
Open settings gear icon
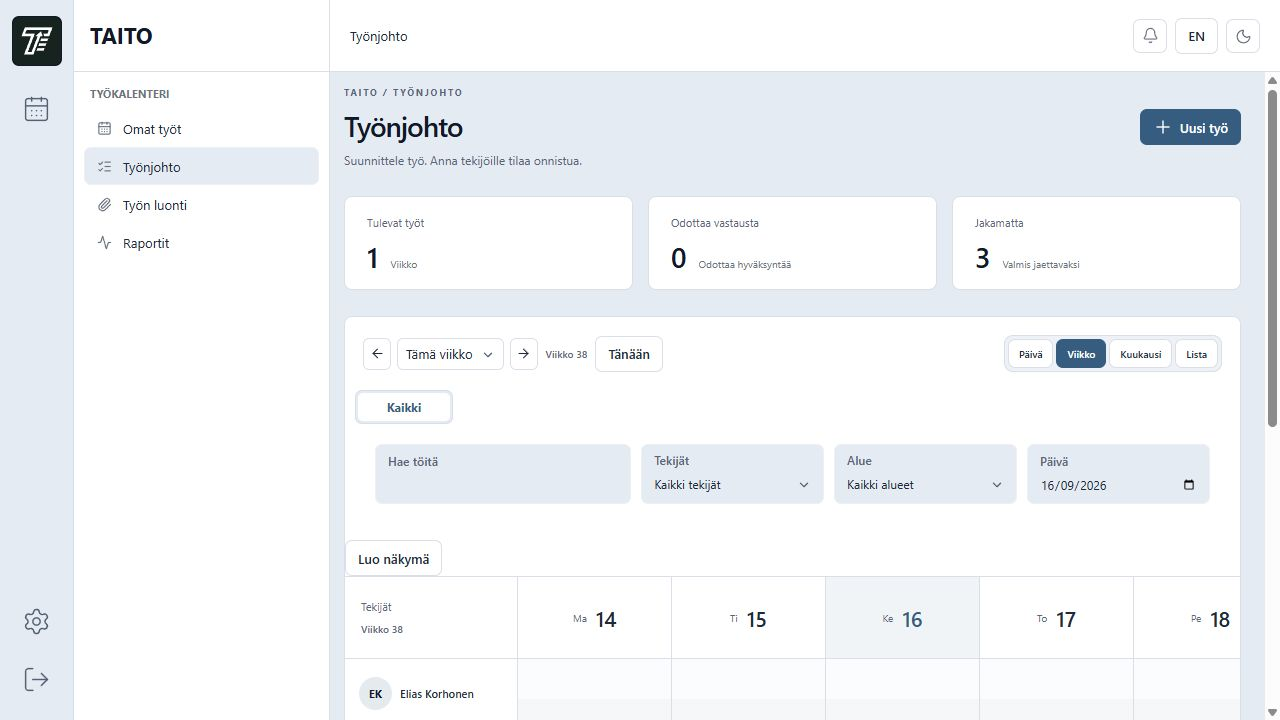pyautogui.click(x=36, y=621)
